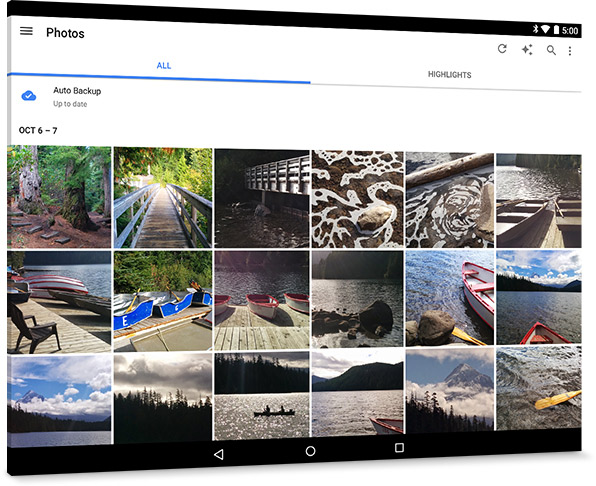Open the wooden footbridge photo
Viewport: 596px width, 486px height.
coord(163,198)
